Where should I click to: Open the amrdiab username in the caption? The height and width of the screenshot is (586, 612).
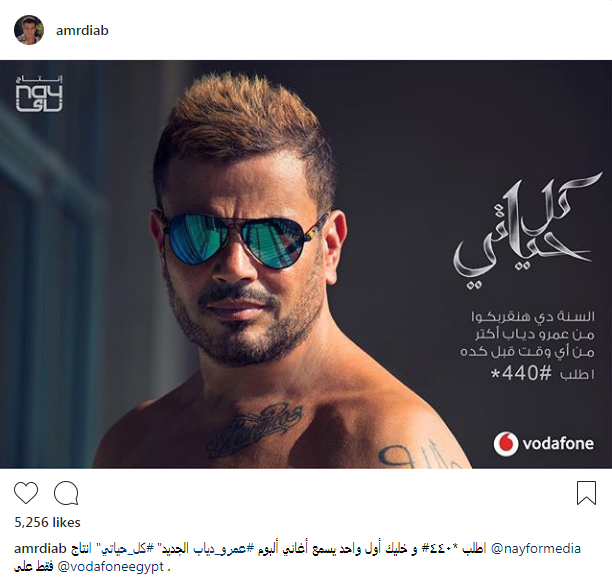click(40, 549)
